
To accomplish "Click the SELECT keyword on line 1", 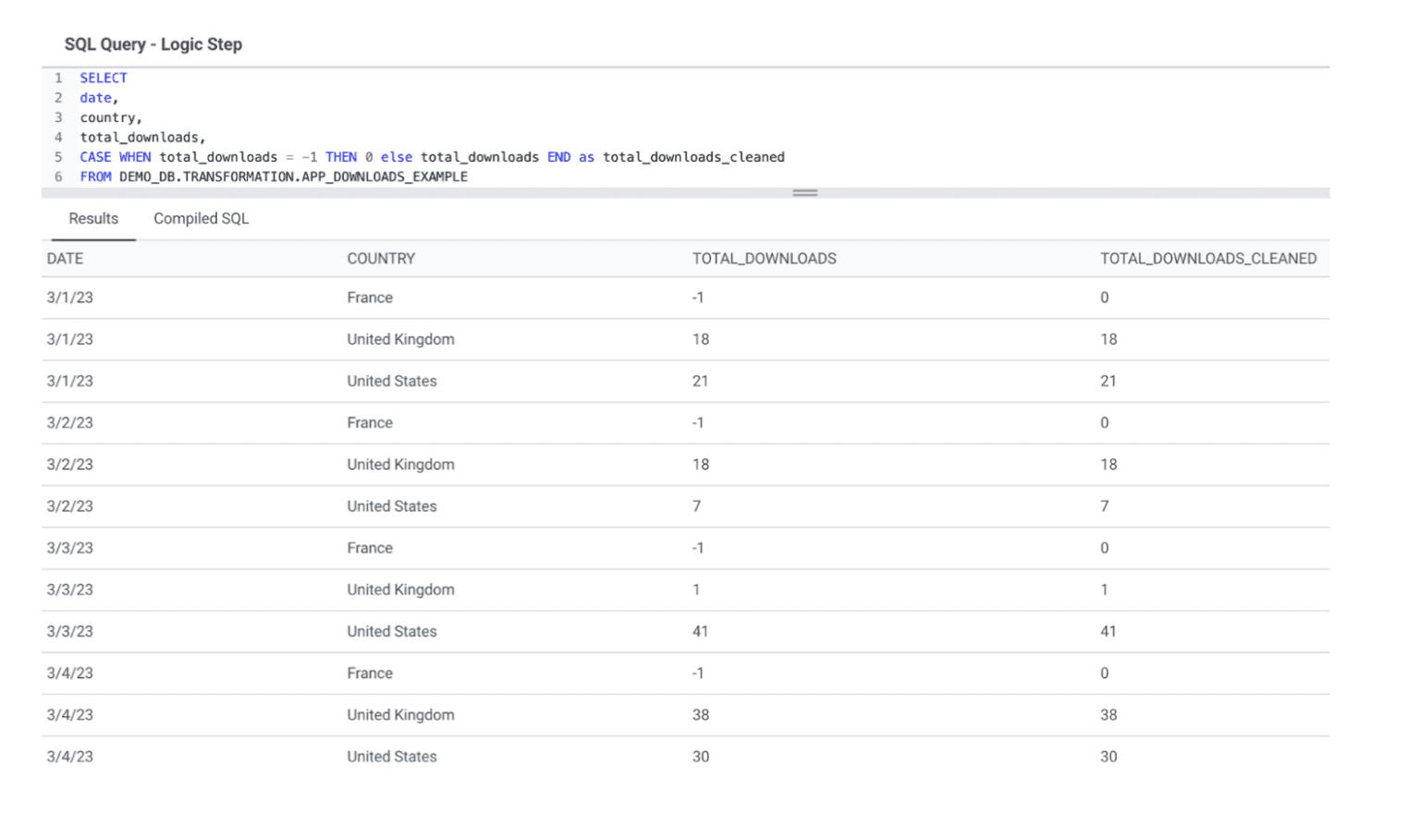I will tap(103, 78).
